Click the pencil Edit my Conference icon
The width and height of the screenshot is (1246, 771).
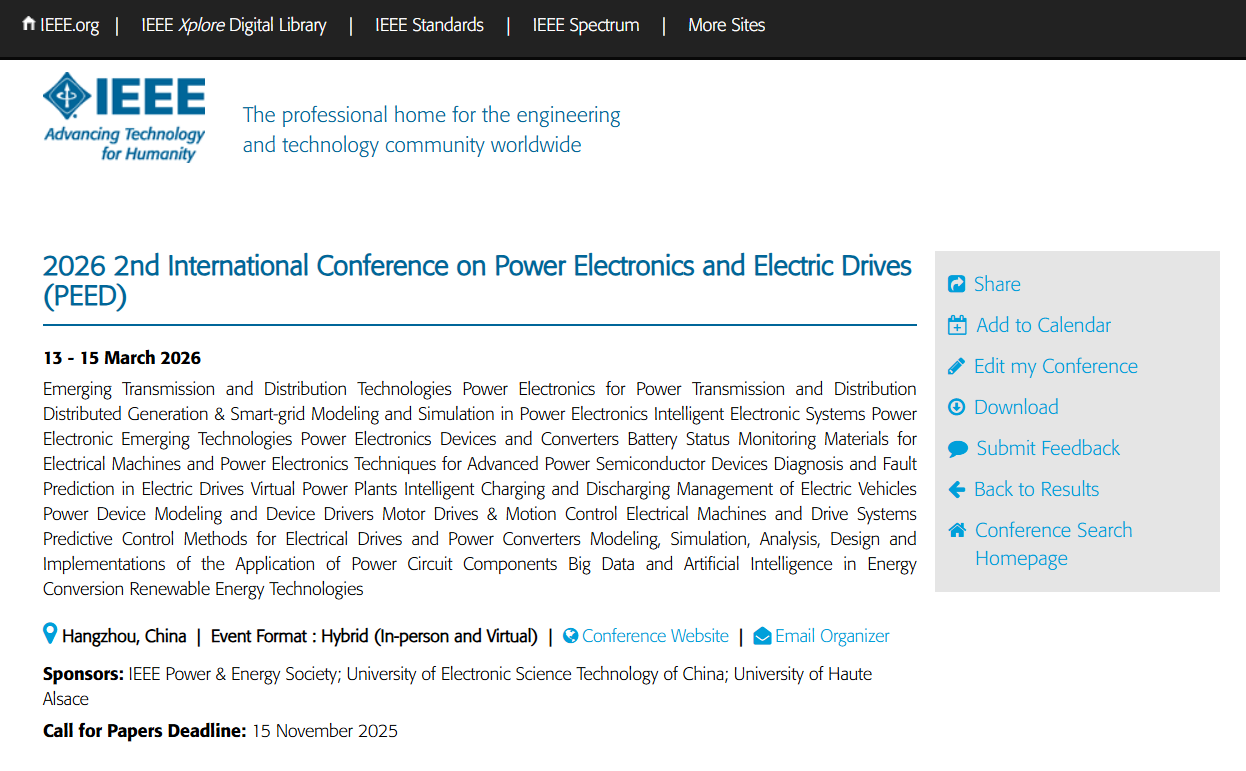[x=956, y=367]
